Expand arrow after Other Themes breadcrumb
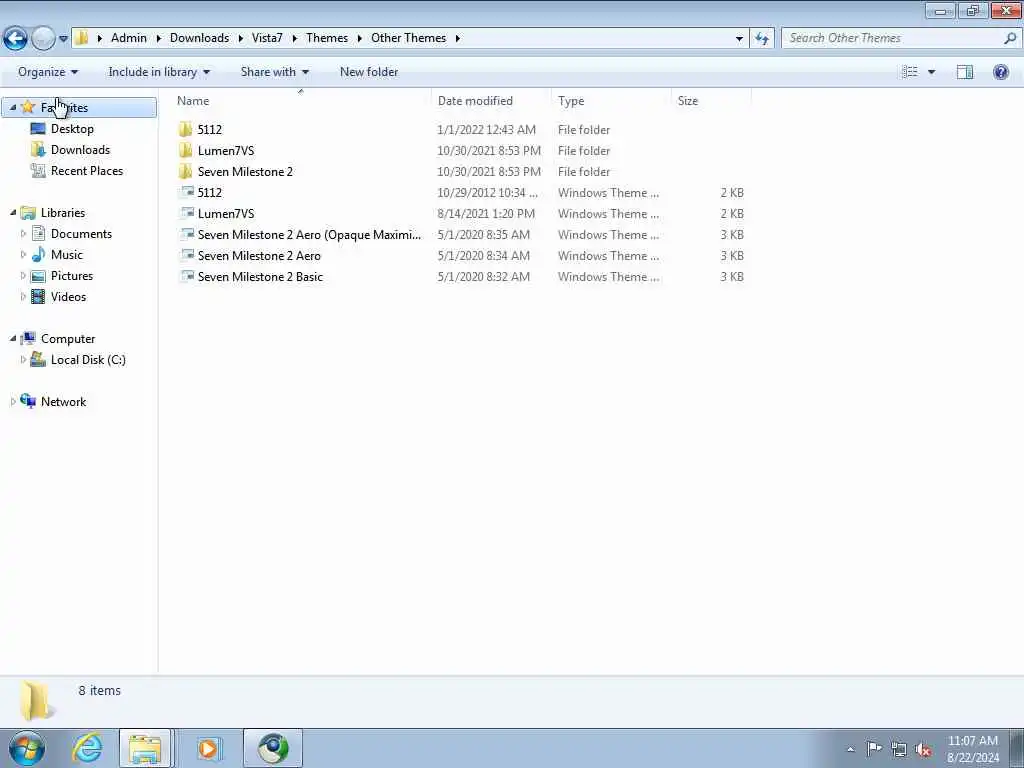 tap(458, 39)
